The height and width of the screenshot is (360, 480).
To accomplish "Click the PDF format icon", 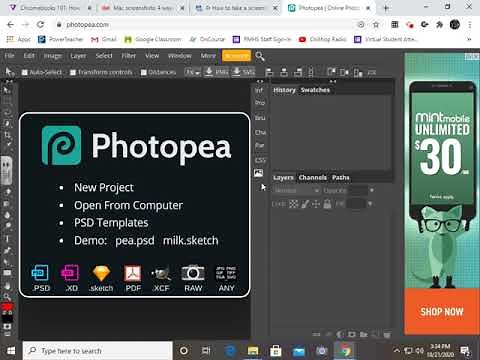I will pyautogui.click(x=133, y=278).
